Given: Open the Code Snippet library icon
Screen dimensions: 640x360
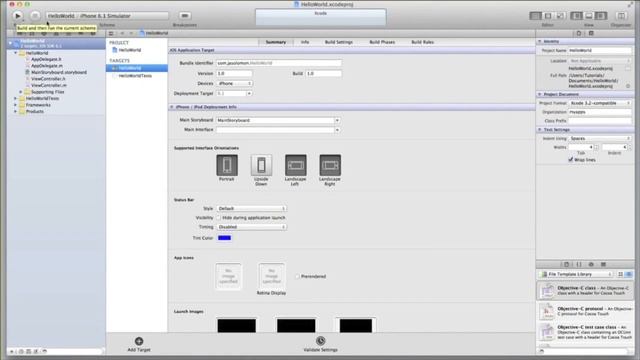Looking at the screenshot, I should pos(579,264).
